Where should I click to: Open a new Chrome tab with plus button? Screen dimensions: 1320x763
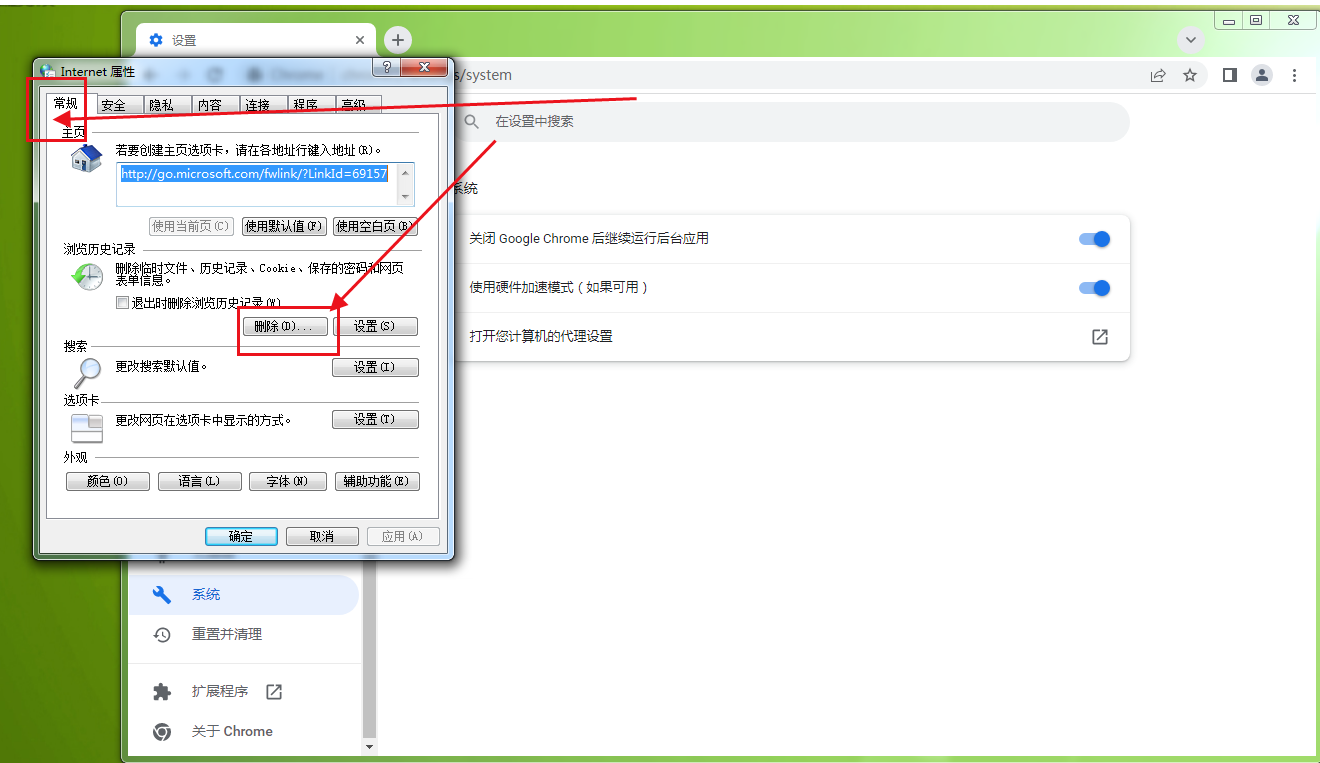tap(398, 40)
